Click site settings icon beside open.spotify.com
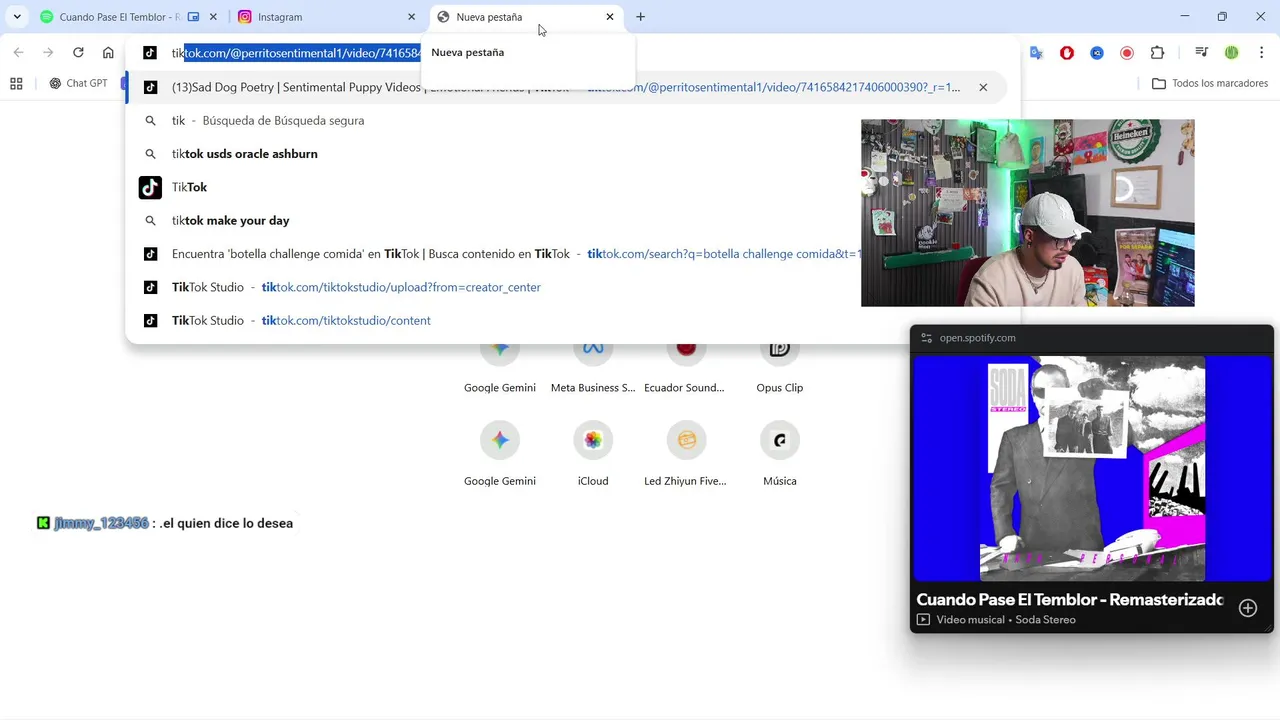1280x720 pixels. coord(926,338)
